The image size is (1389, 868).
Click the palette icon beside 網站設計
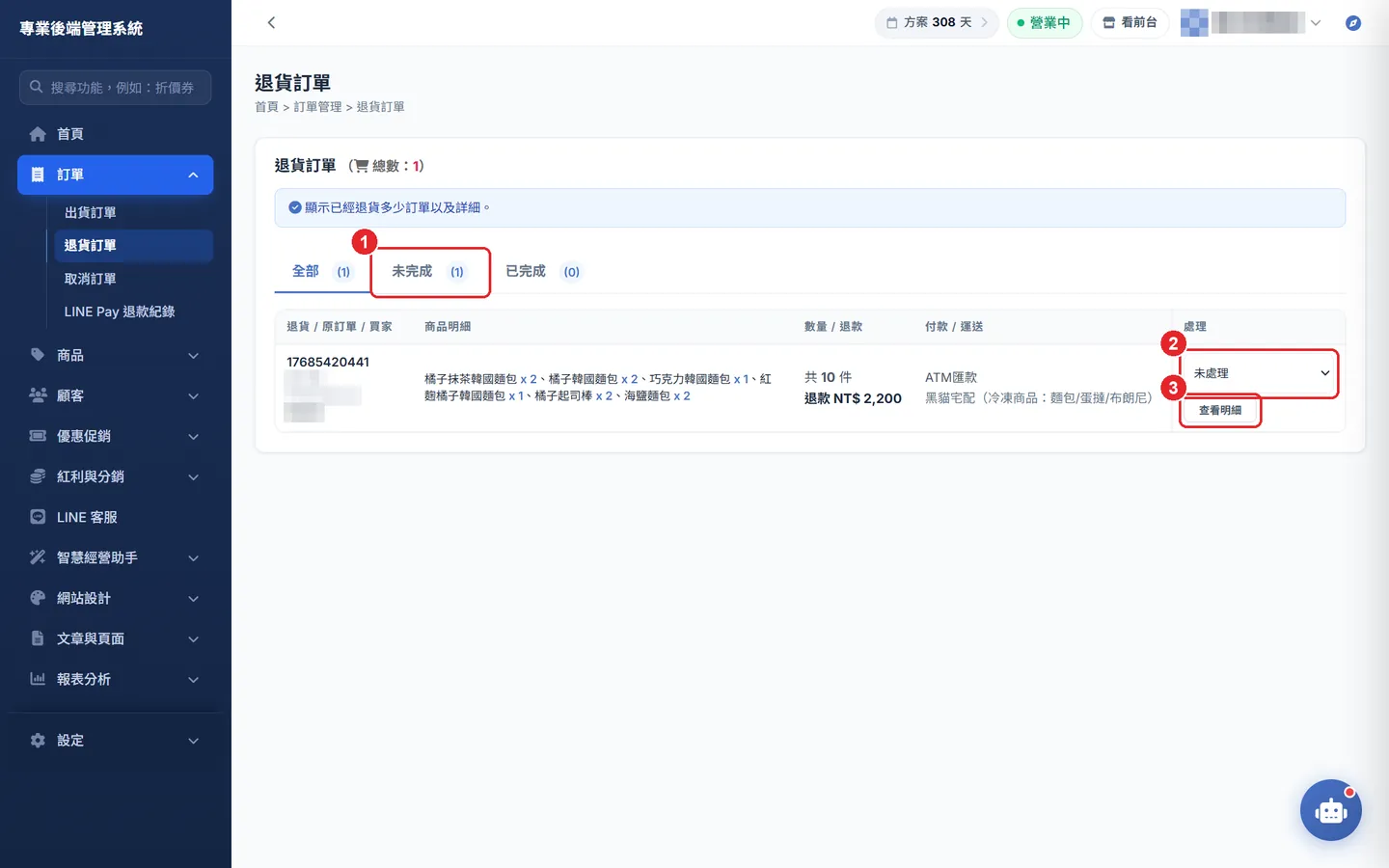(x=38, y=598)
